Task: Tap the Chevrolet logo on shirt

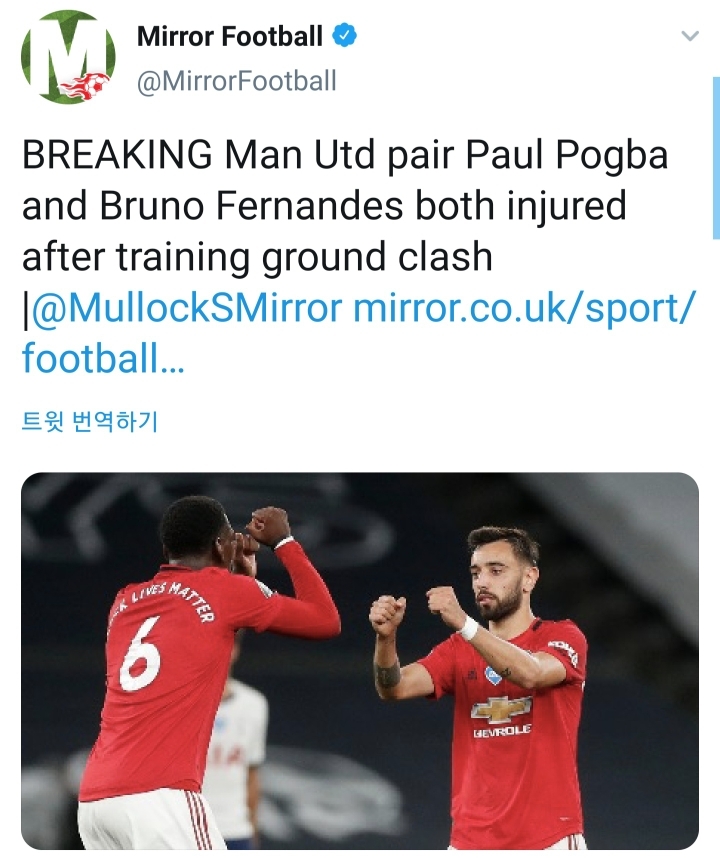Action: click(x=501, y=709)
